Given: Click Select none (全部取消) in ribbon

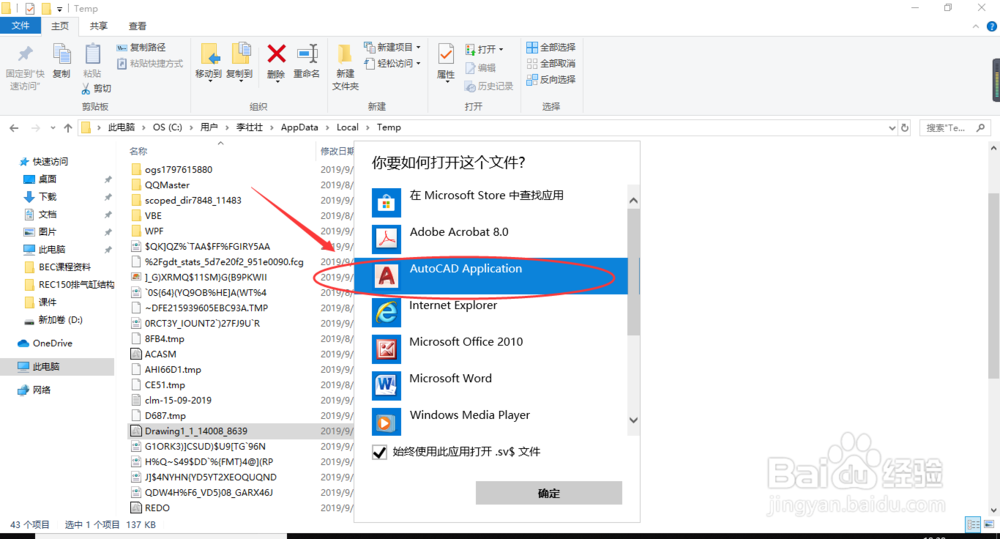Looking at the screenshot, I should click(x=550, y=63).
